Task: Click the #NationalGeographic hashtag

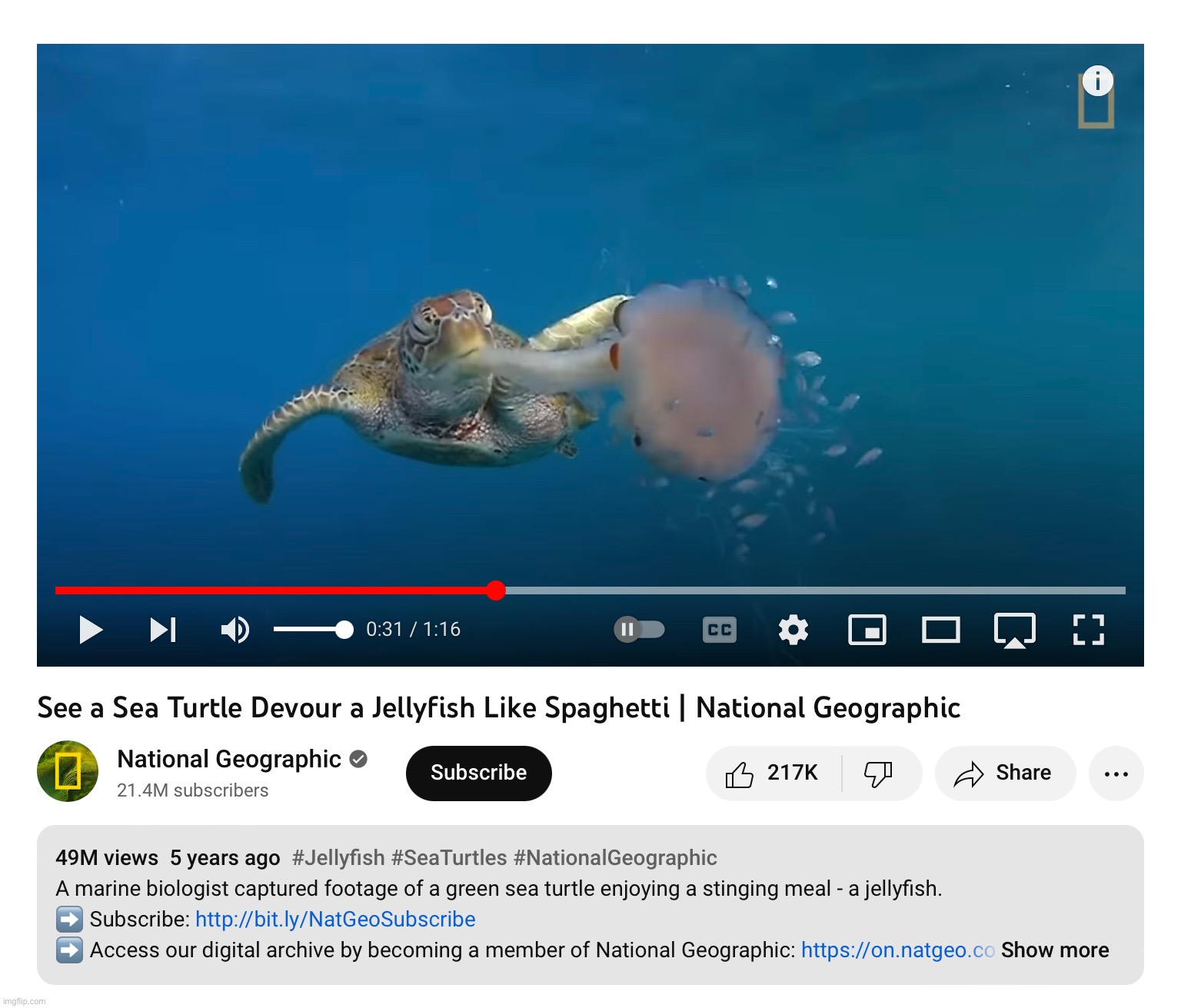Action: (x=615, y=857)
